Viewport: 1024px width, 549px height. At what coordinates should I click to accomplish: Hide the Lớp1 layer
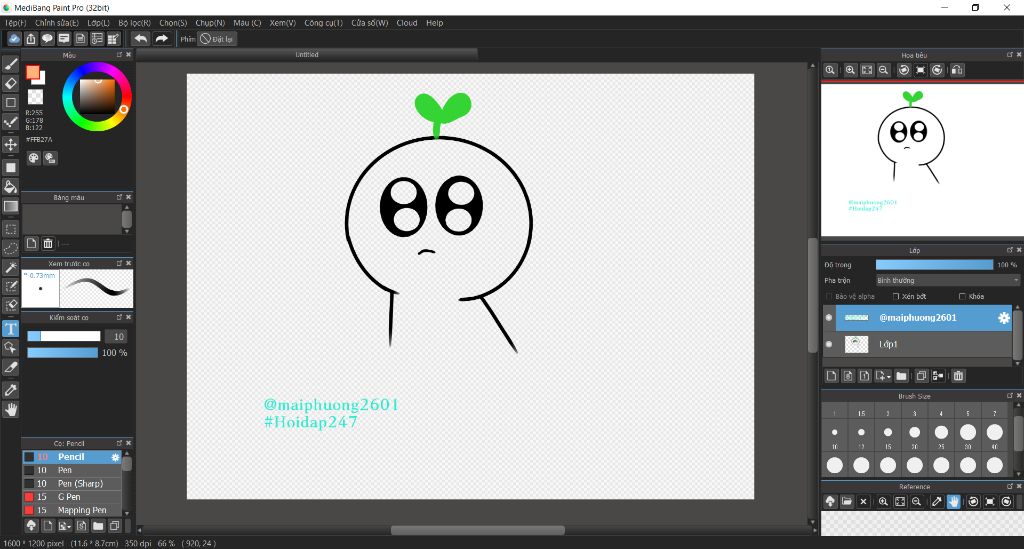tap(829, 344)
